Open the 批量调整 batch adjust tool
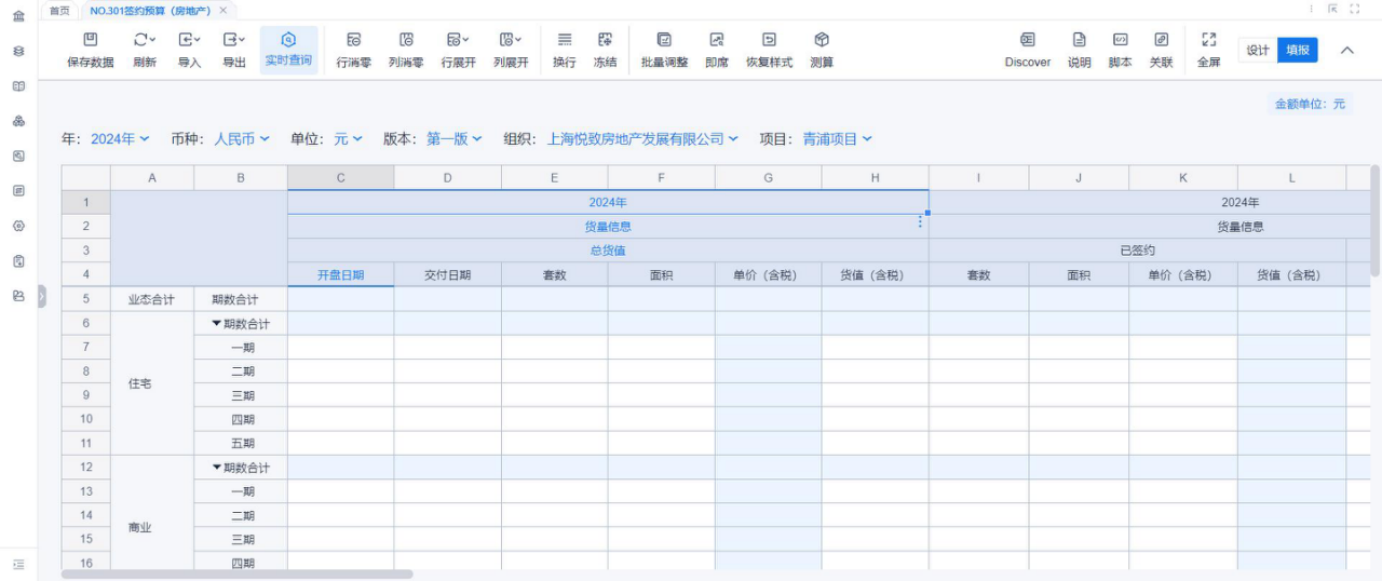 point(664,40)
